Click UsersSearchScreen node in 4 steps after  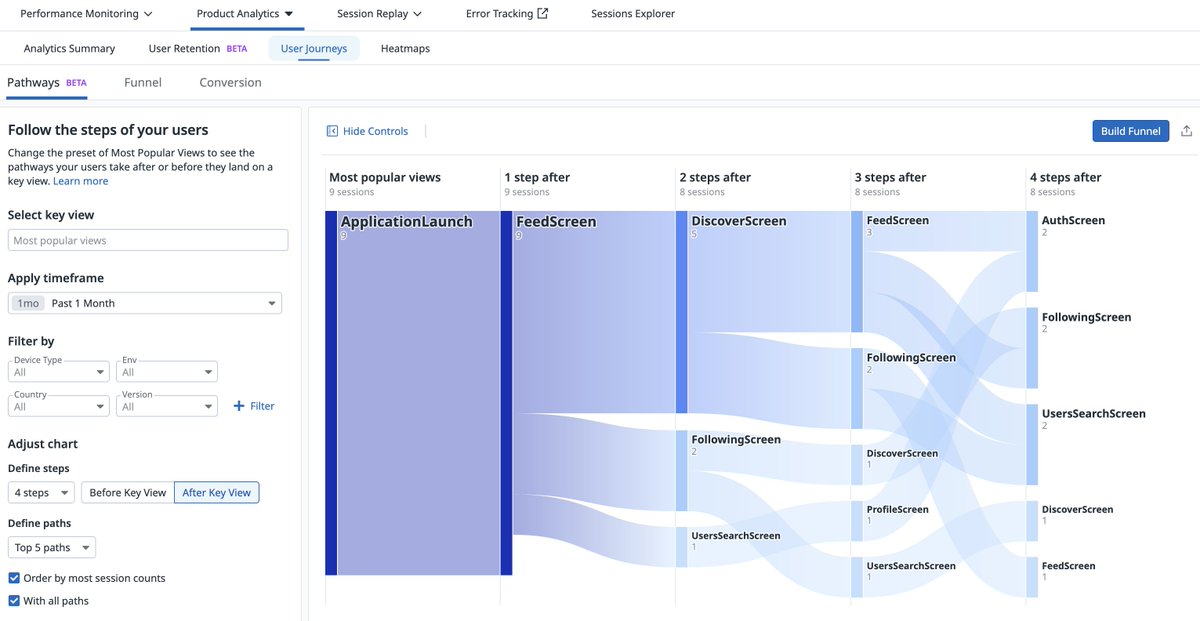click(1032, 445)
